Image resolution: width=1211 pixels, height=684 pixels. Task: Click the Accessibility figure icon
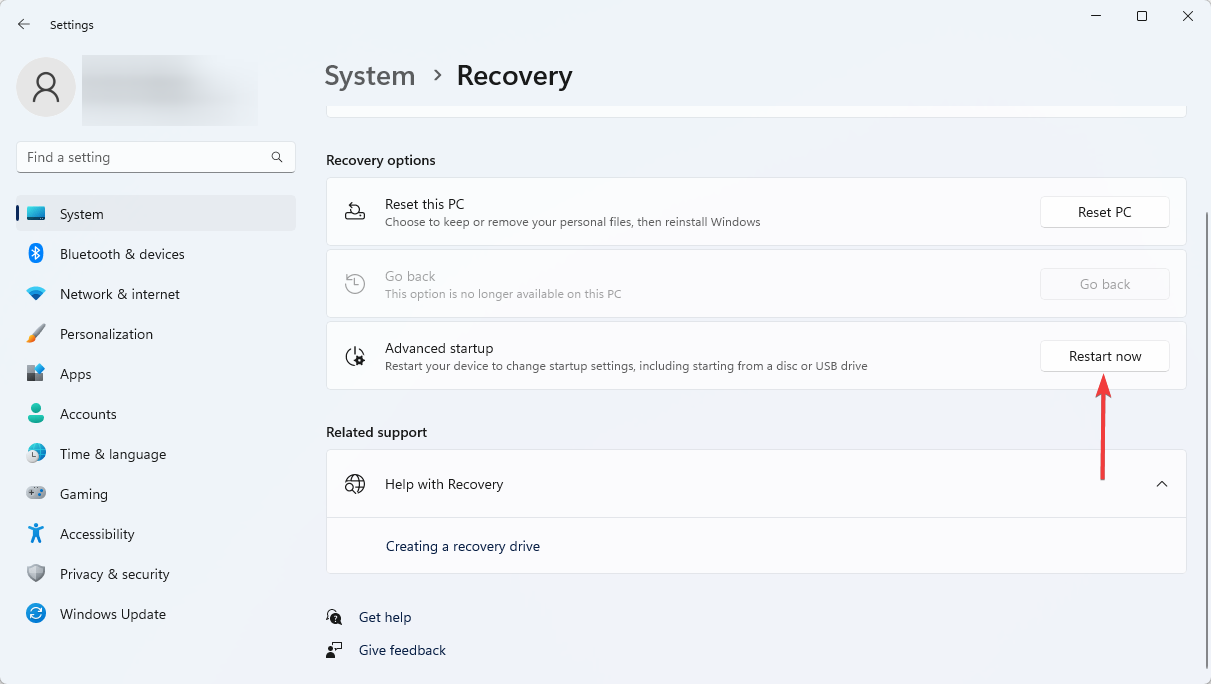click(x=36, y=534)
